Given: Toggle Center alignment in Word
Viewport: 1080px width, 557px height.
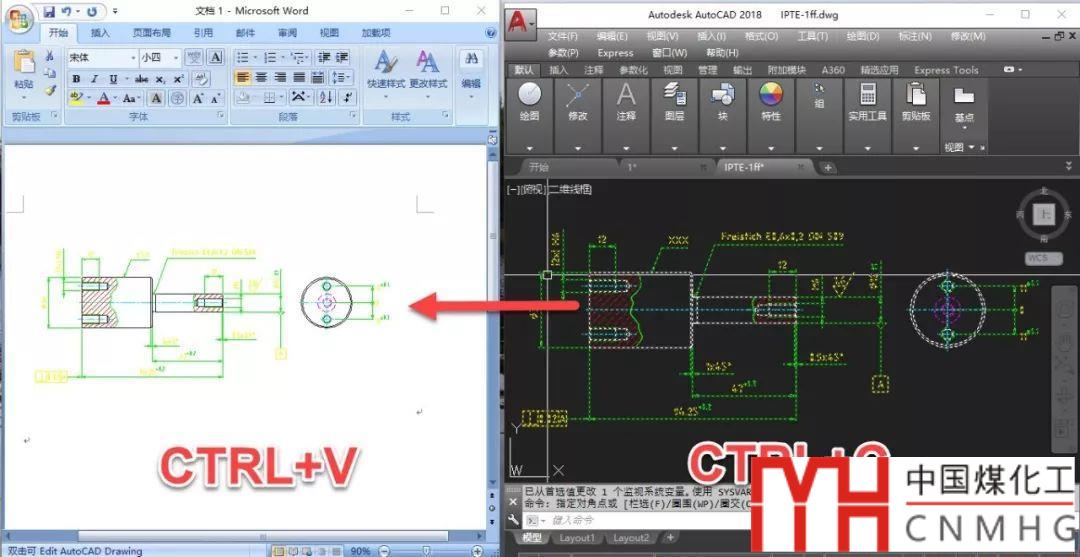Looking at the screenshot, I should click(x=261, y=78).
